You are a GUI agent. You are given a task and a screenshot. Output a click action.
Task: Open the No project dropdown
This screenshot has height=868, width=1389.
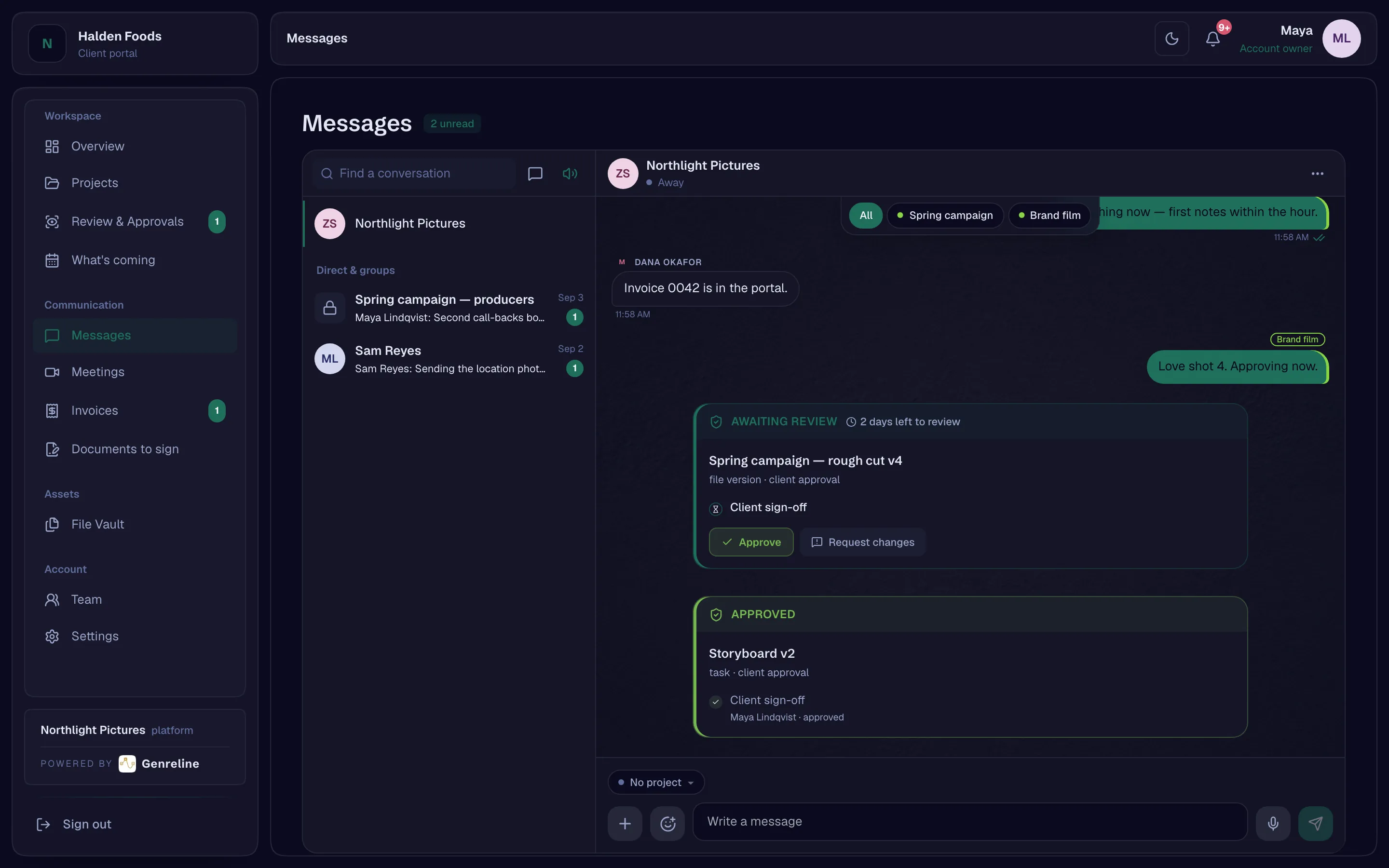pos(656,782)
